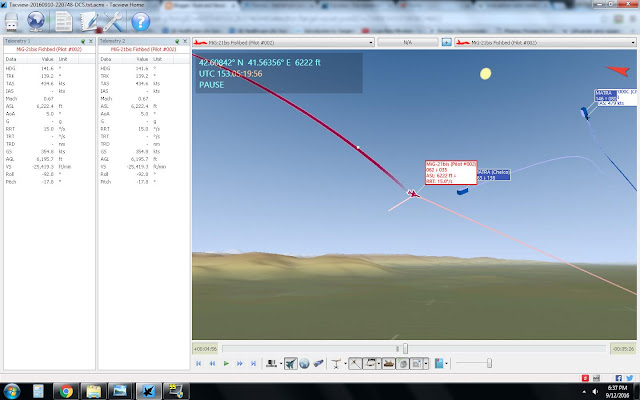This screenshot has height=400, width=640.
Task: Click the blue MATRA missile label at top right
Action: tap(606, 96)
